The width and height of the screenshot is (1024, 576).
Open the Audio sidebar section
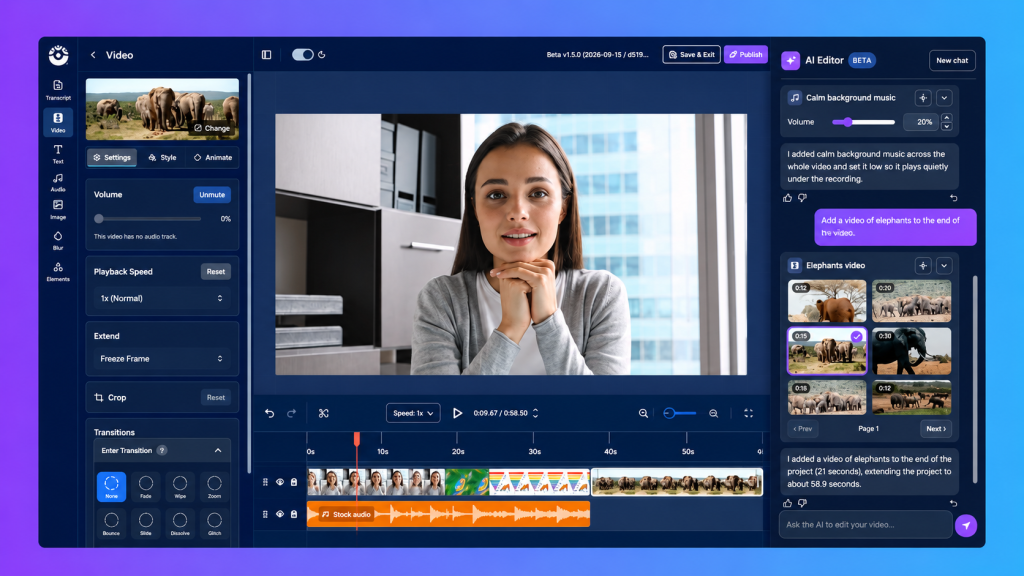click(x=58, y=182)
